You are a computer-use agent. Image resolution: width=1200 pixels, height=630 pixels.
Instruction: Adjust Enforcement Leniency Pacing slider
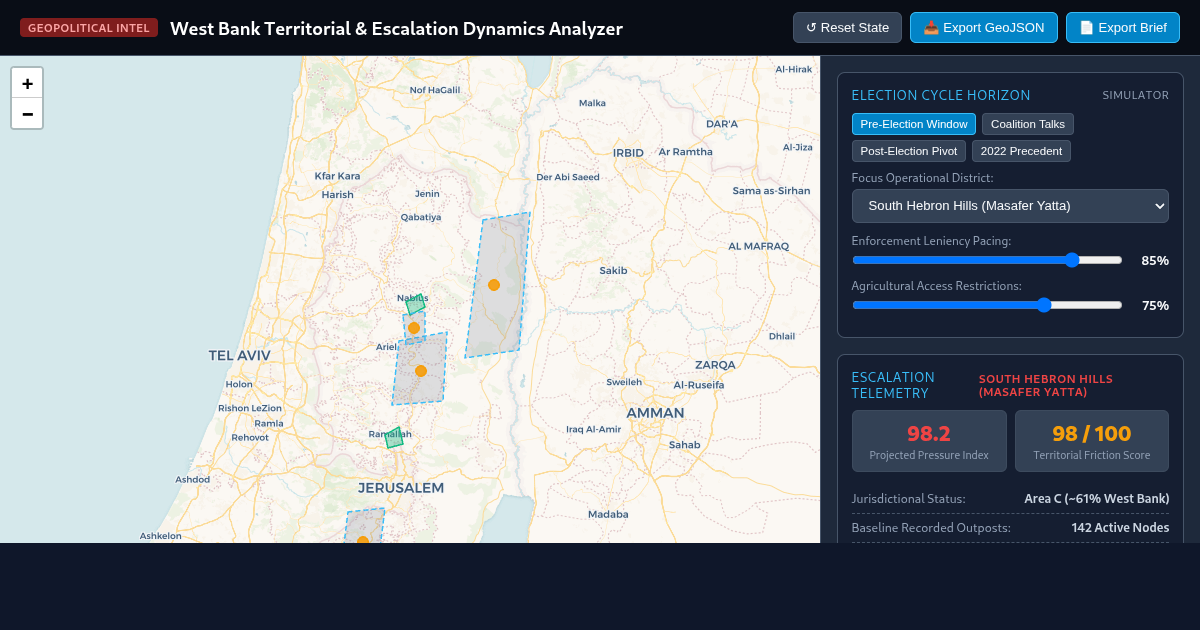pos(987,260)
